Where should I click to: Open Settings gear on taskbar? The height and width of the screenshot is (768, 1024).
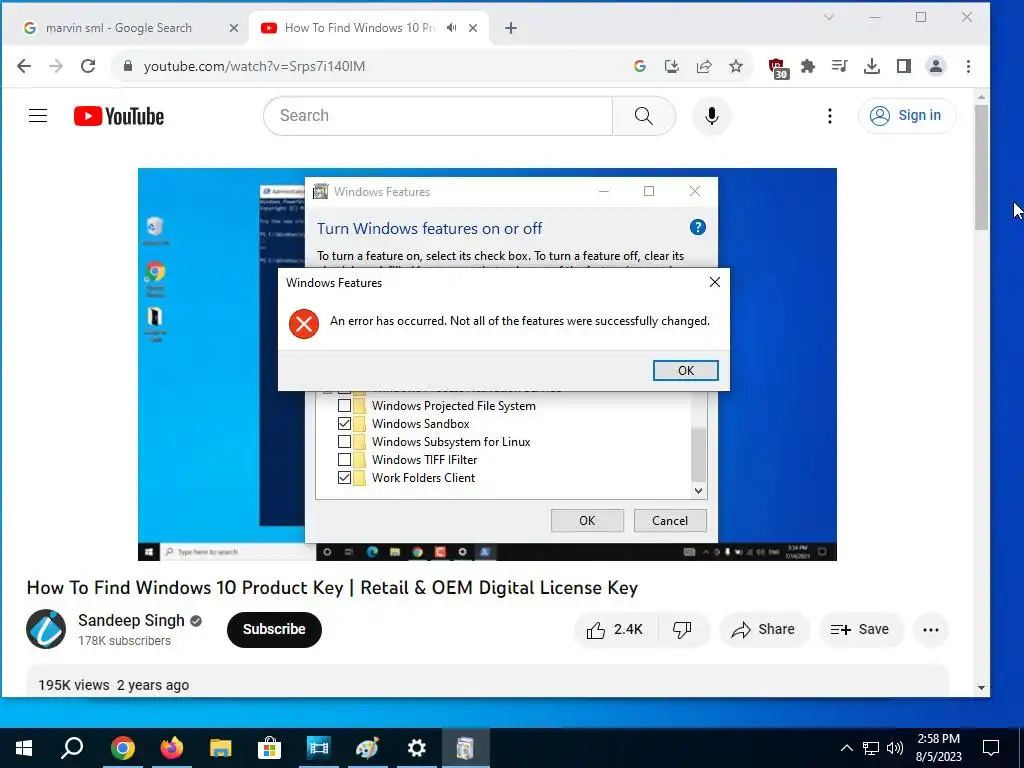[x=417, y=748]
